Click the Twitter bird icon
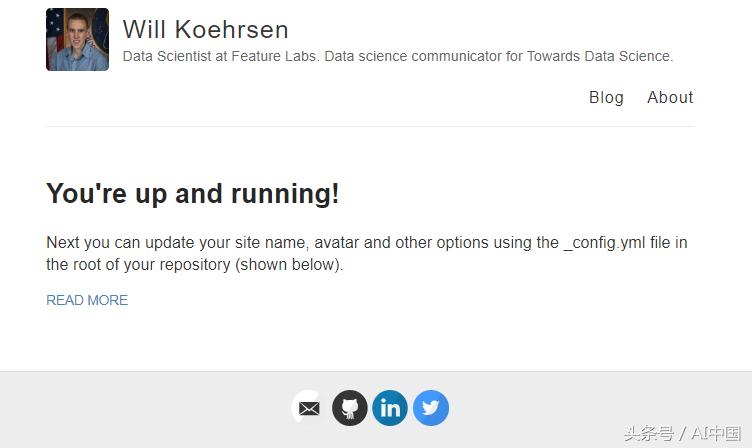The width and height of the screenshot is (752, 448). tap(431, 408)
